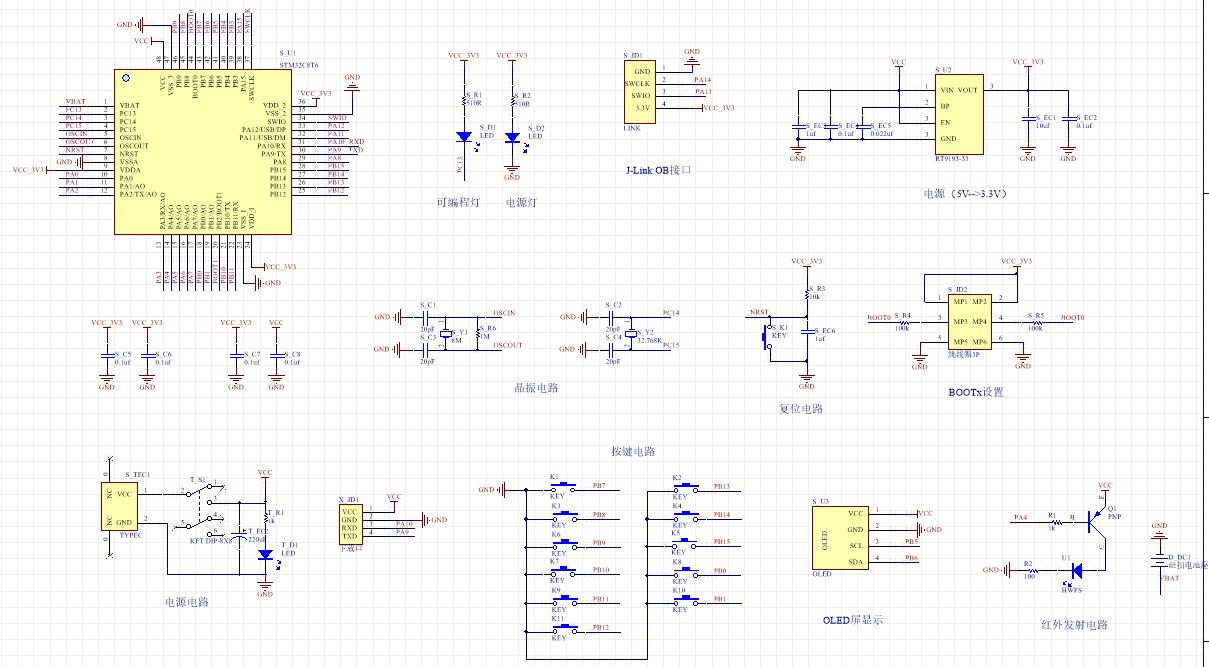1209x667 pixels.
Task: Select the D_DC1 button battery symbol
Action: (1159, 562)
